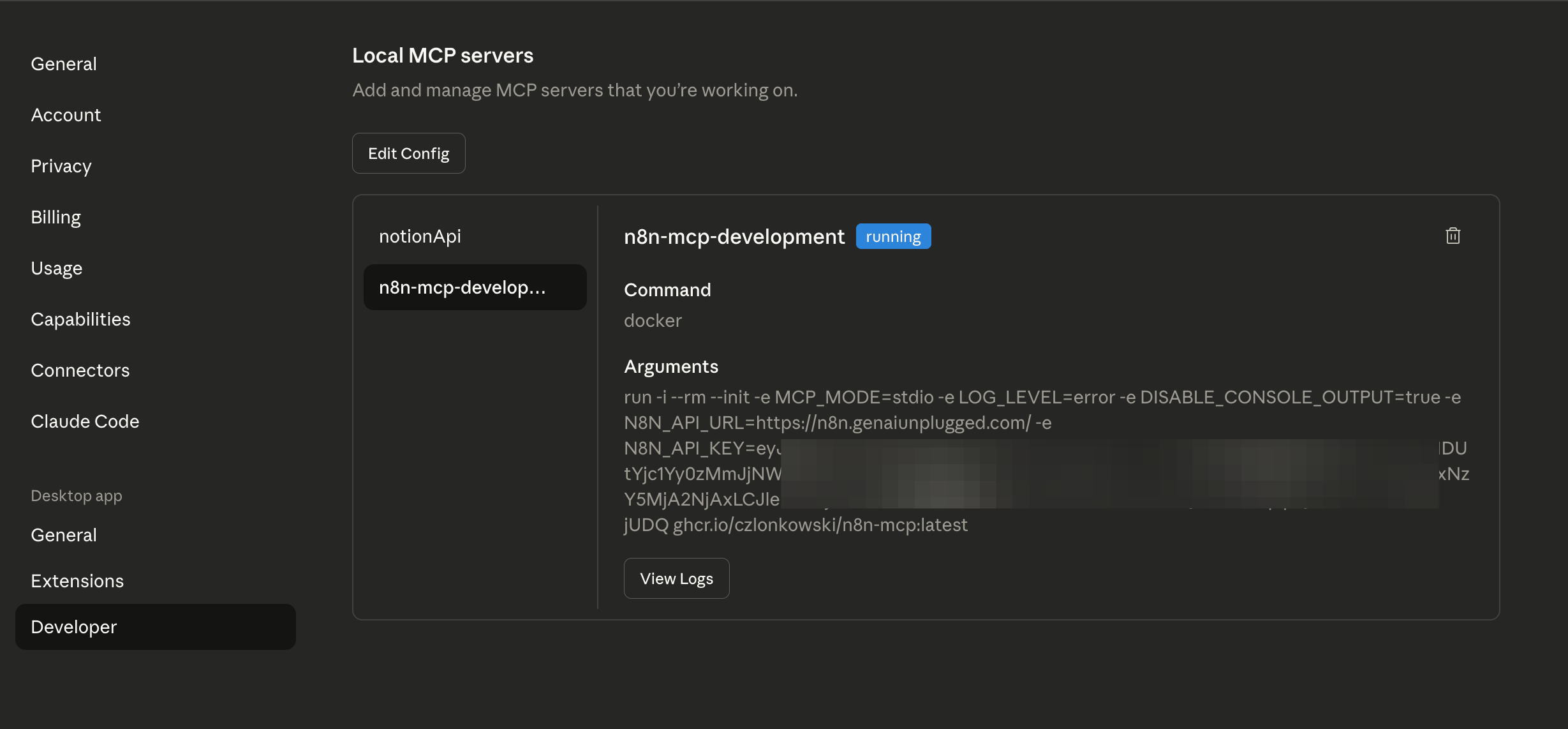The height and width of the screenshot is (729, 1568).
Task: Open the top General settings tab
Action: [x=64, y=64]
